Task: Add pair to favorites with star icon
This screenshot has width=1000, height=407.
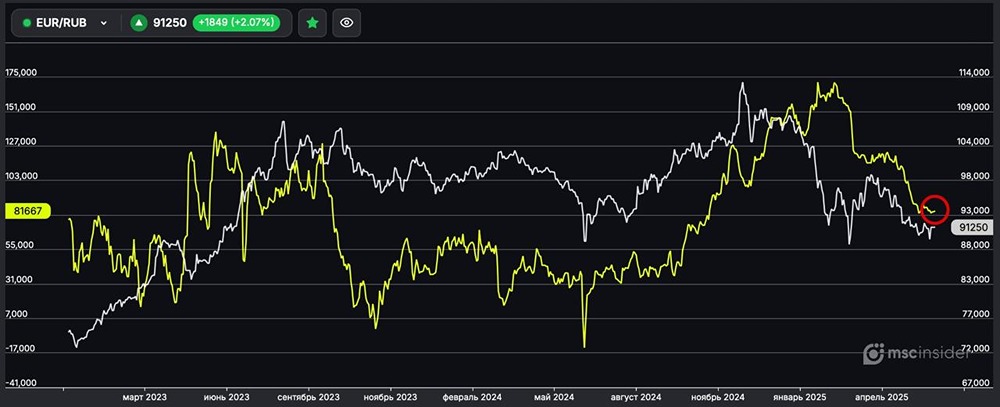Action: [x=312, y=23]
